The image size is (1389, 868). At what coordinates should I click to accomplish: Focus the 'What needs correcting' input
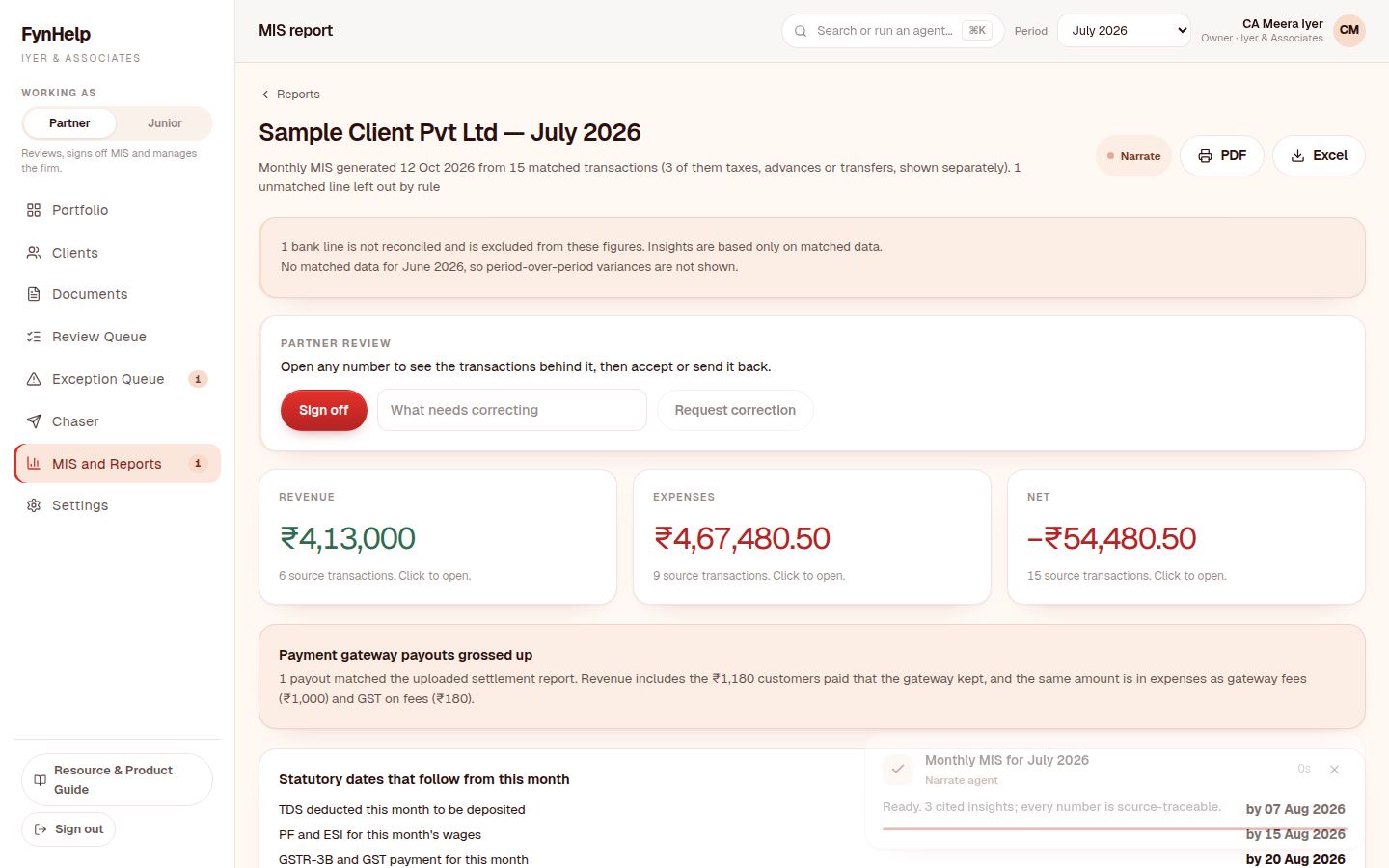512,410
